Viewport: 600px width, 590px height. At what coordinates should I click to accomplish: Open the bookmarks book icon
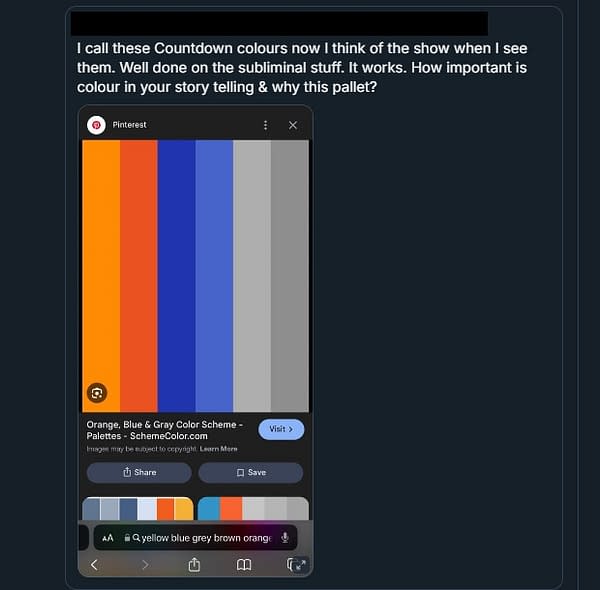coord(244,565)
